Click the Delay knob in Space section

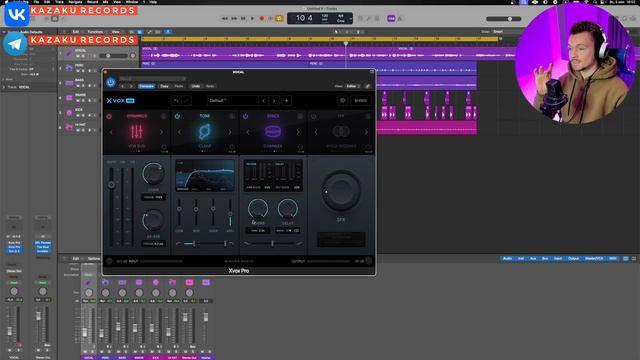pyautogui.click(x=288, y=209)
